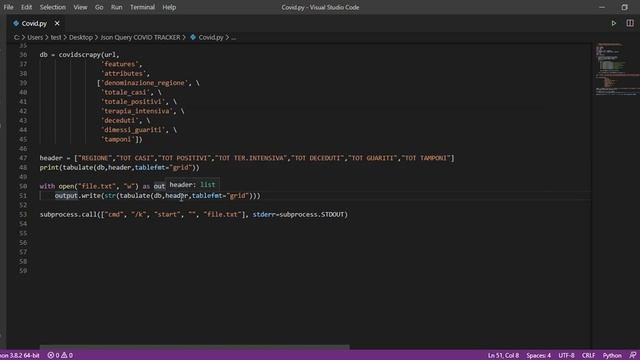The height and width of the screenshot is (360, 640).
Task: Click the "REGIONE" header string
Action: [96, 158]
